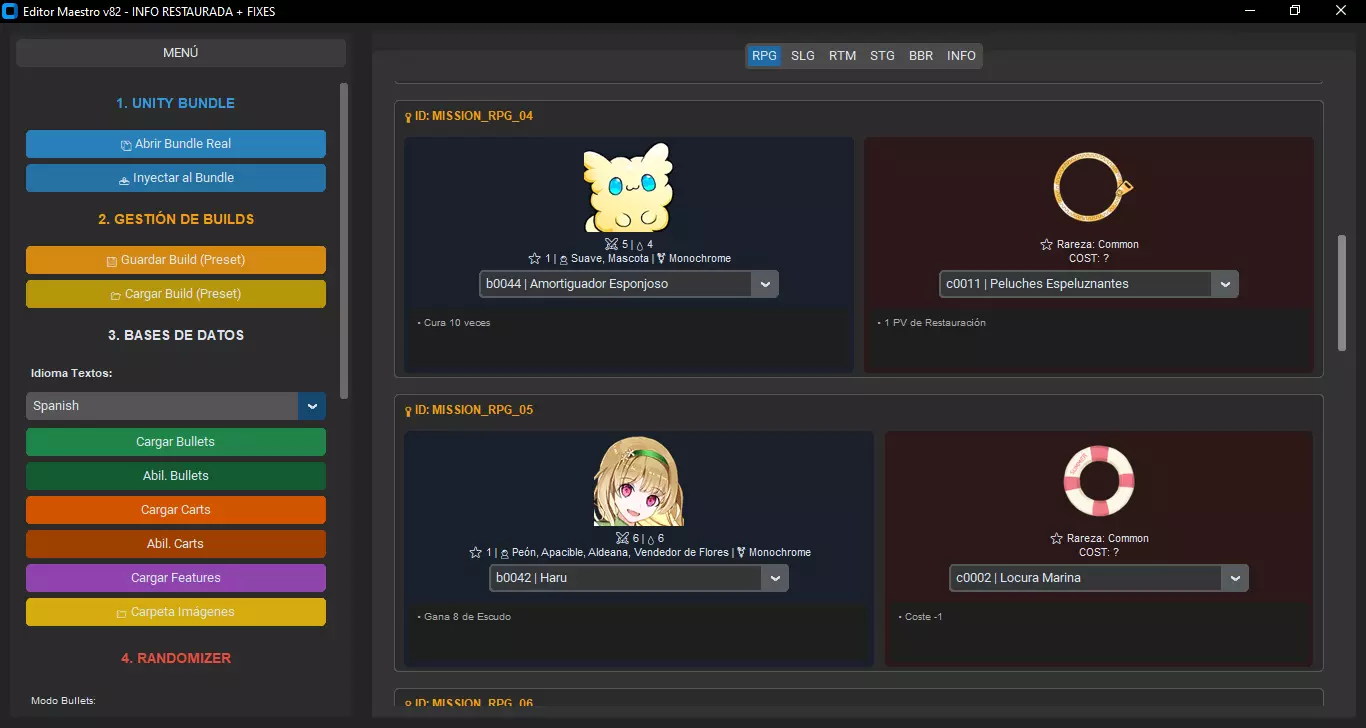Screen dimensions: 1366x728
Task: Click Cargar Build (Preset) button
Action: [176, 294]
